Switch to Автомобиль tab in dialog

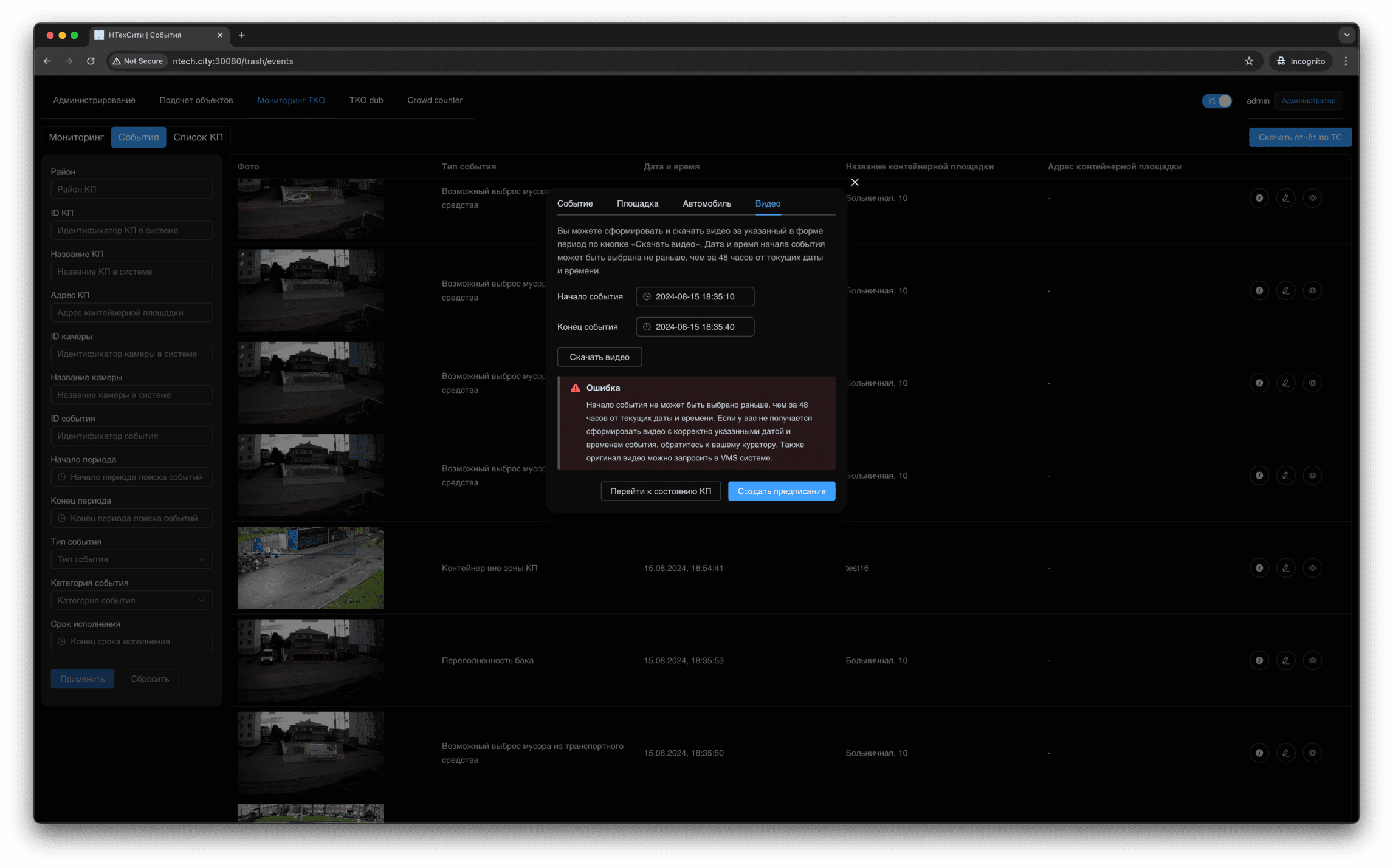click(x=706, y=203)
